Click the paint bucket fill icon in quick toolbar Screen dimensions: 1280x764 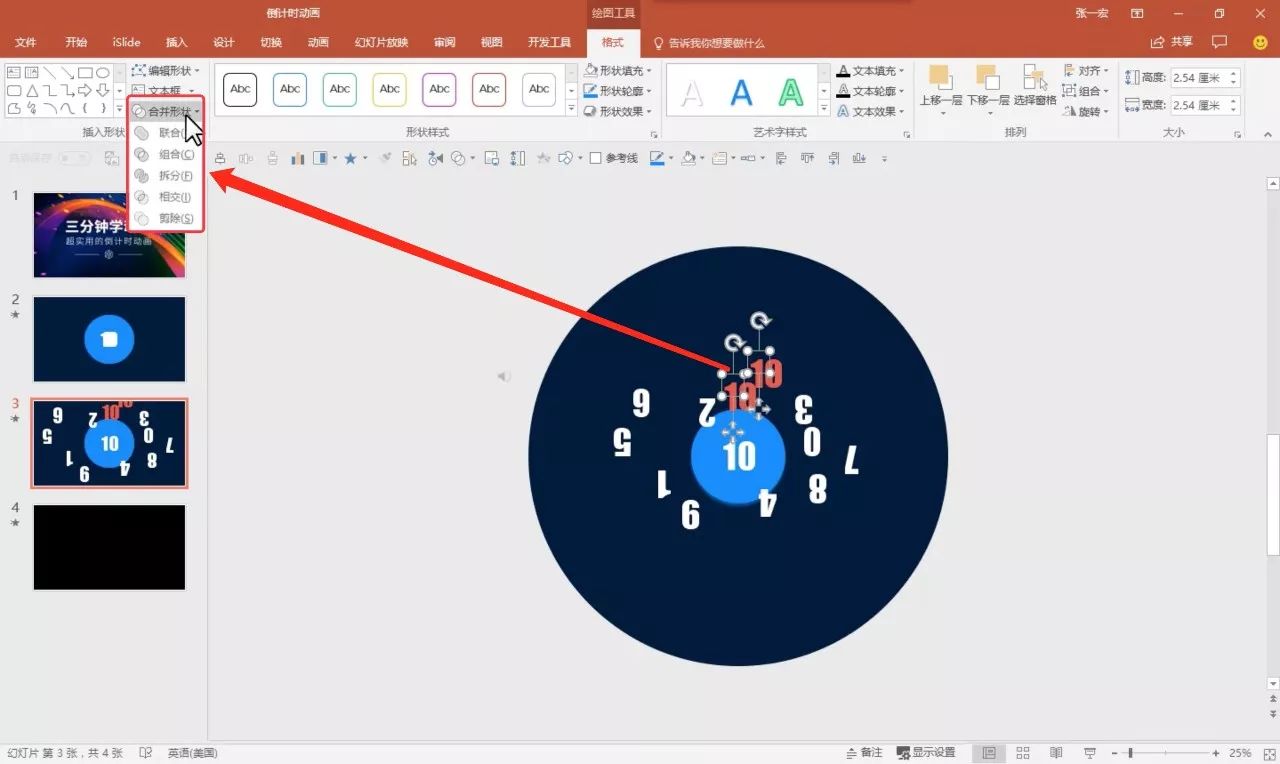click(x=688, y=158)
